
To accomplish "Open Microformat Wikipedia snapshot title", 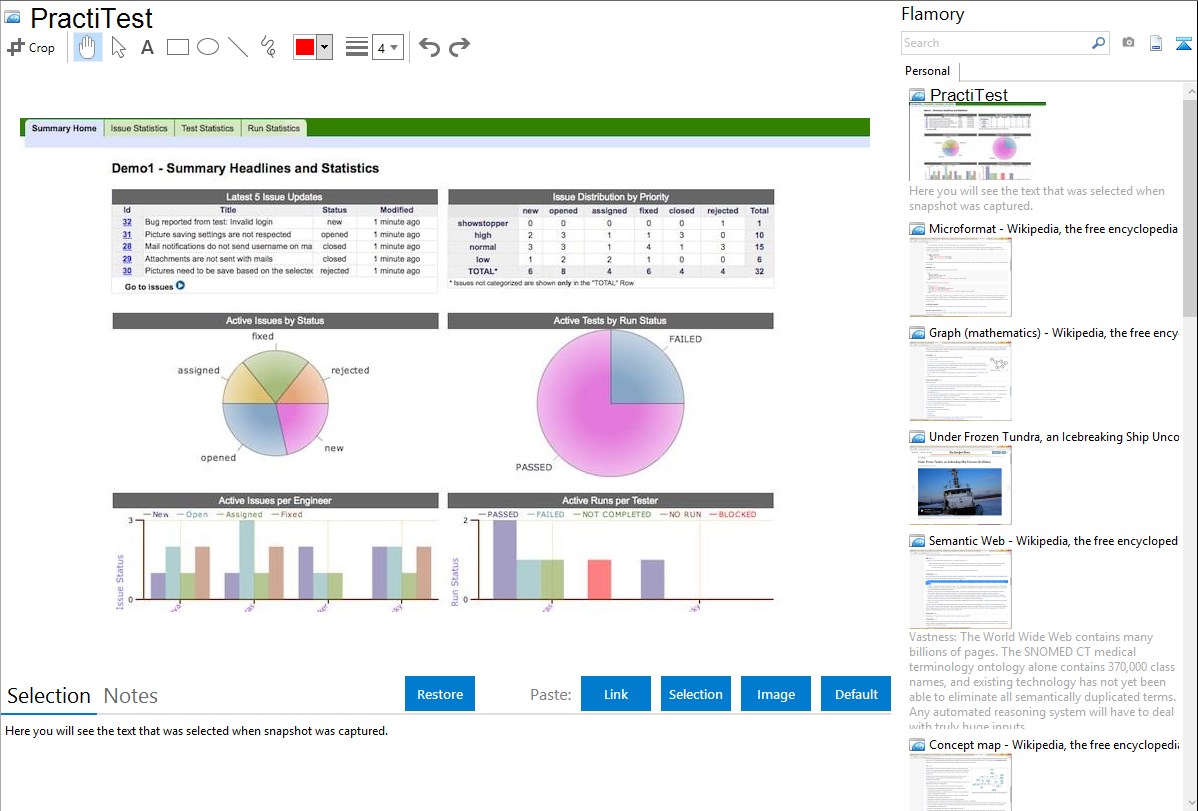I will (x=1053, y=229).
